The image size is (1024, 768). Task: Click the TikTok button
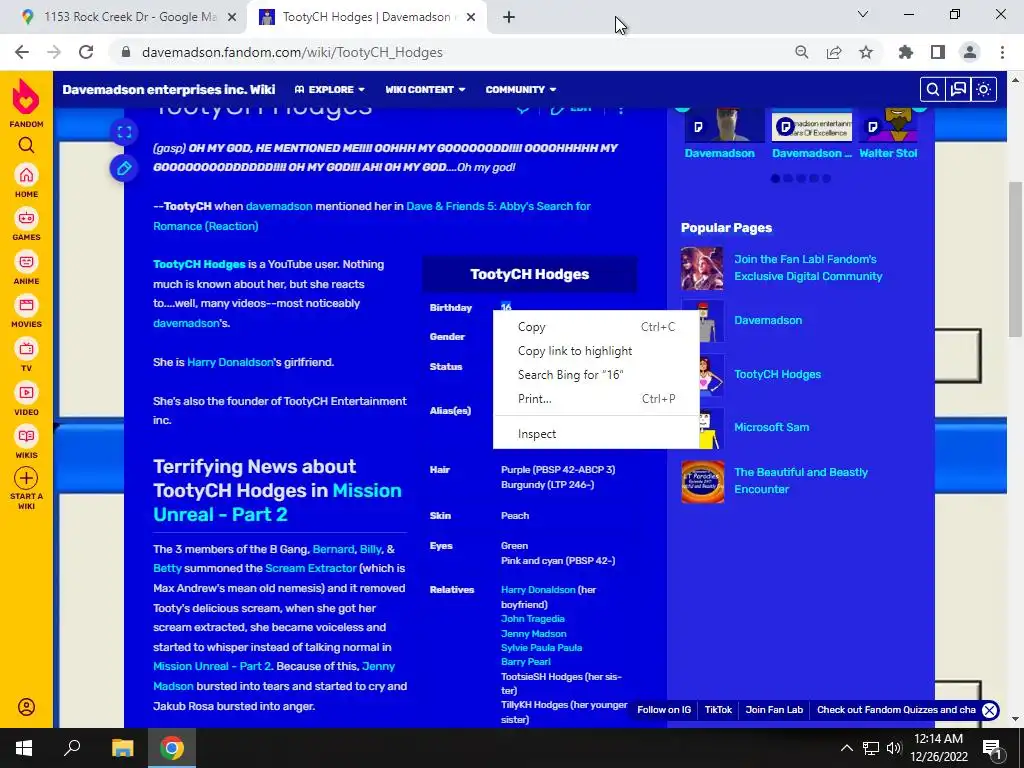(x=718, y=710)
